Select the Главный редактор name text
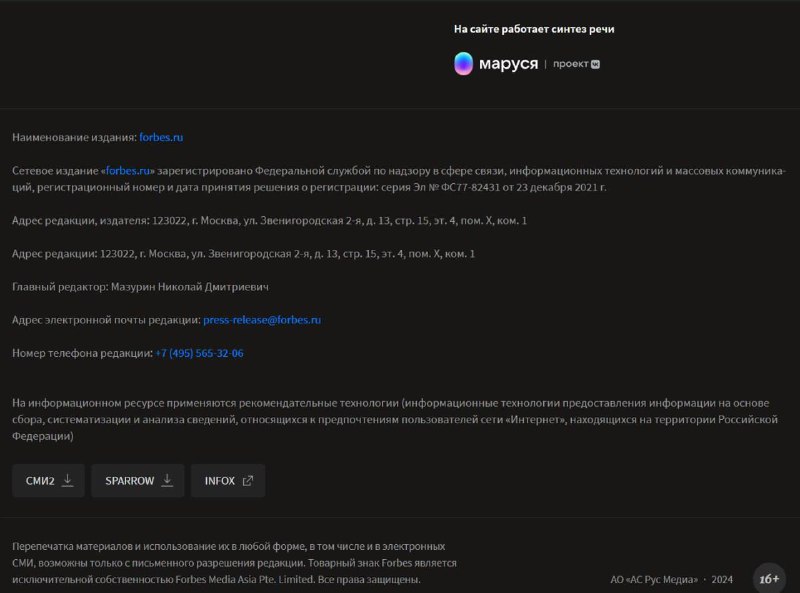The image size is (800, 593). 190,287
